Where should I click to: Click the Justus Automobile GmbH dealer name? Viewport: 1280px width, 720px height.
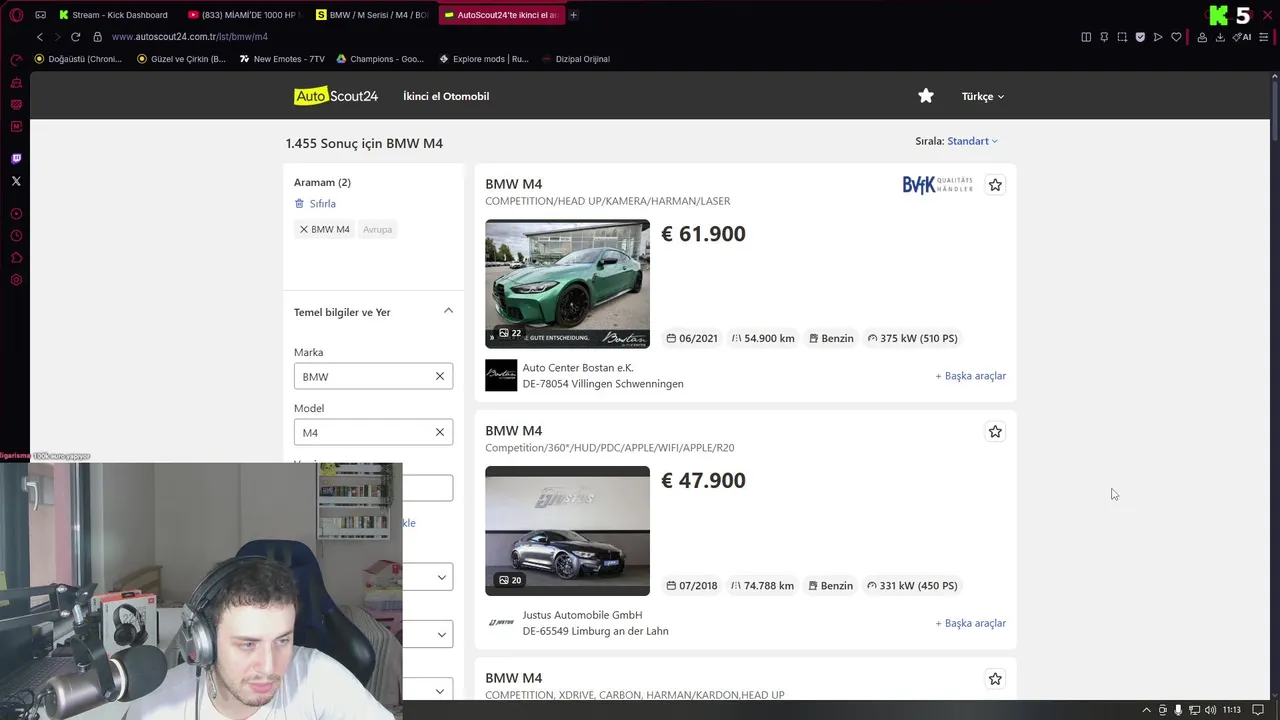(x=582, y=615)
